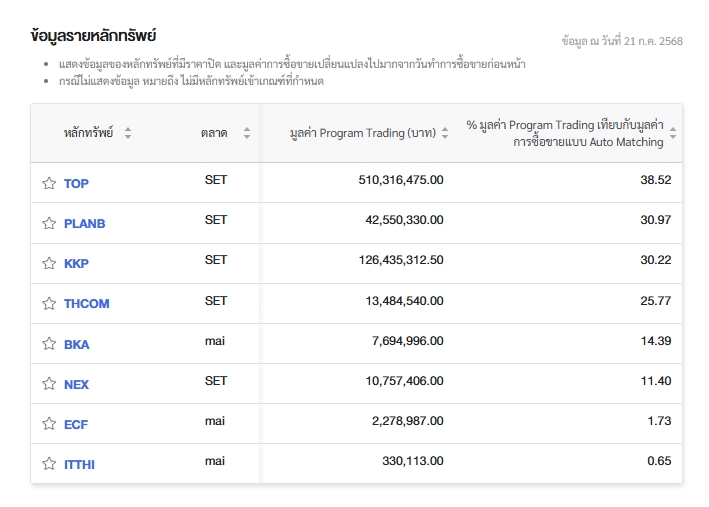This screenshot has height=507, width=709.
Task: Star the BKA security as favorite
Action: 49,344
